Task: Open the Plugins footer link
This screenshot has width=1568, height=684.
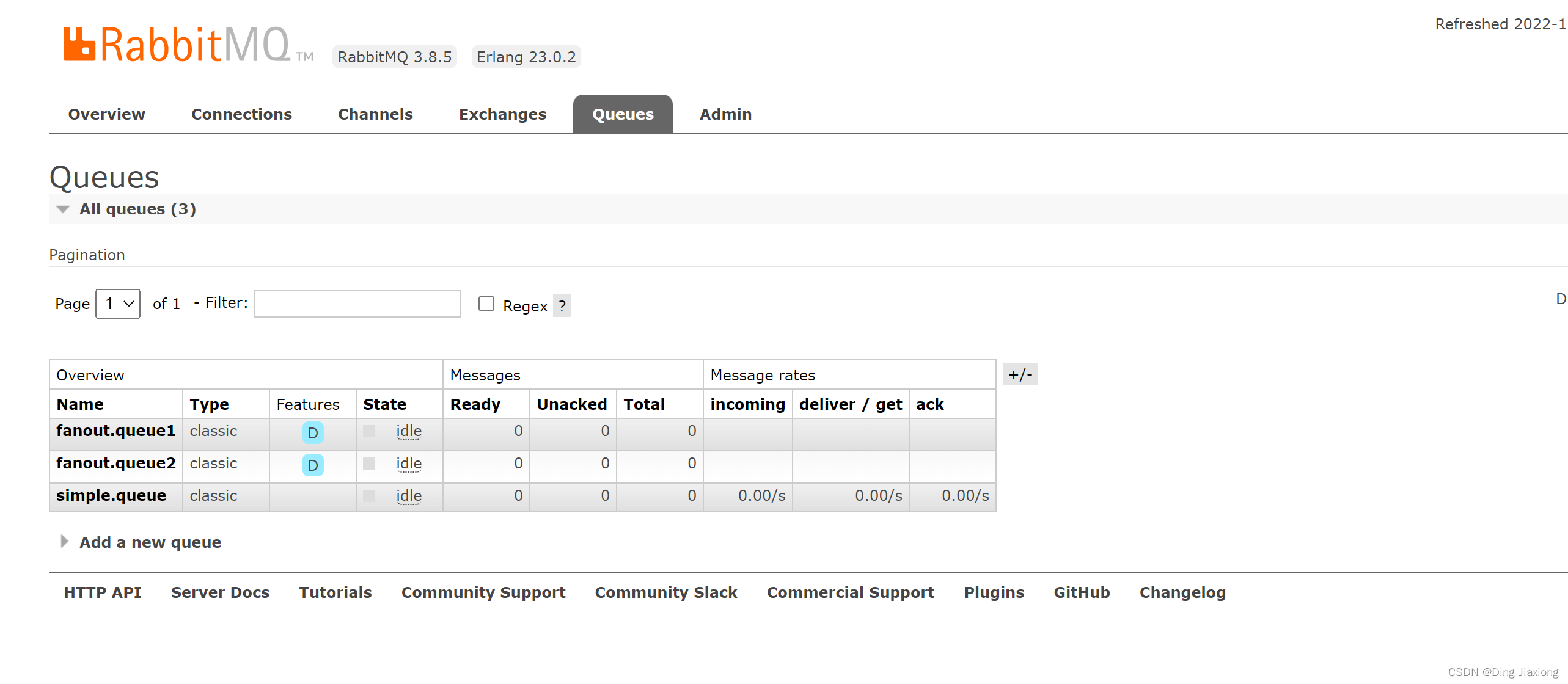Action: pyautogui.click(x=994, y=592)
